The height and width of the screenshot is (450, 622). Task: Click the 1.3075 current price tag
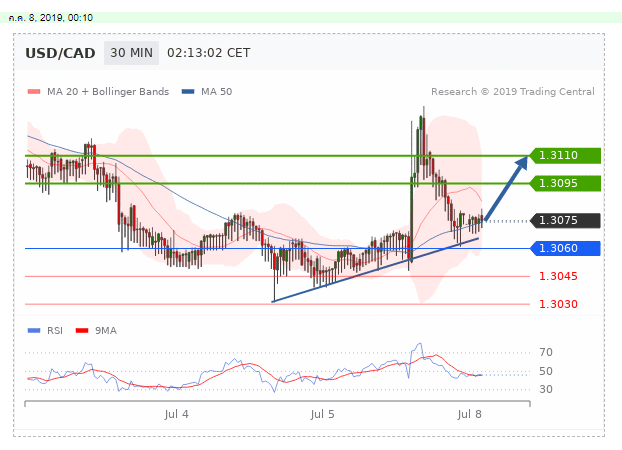click(565, 220)
